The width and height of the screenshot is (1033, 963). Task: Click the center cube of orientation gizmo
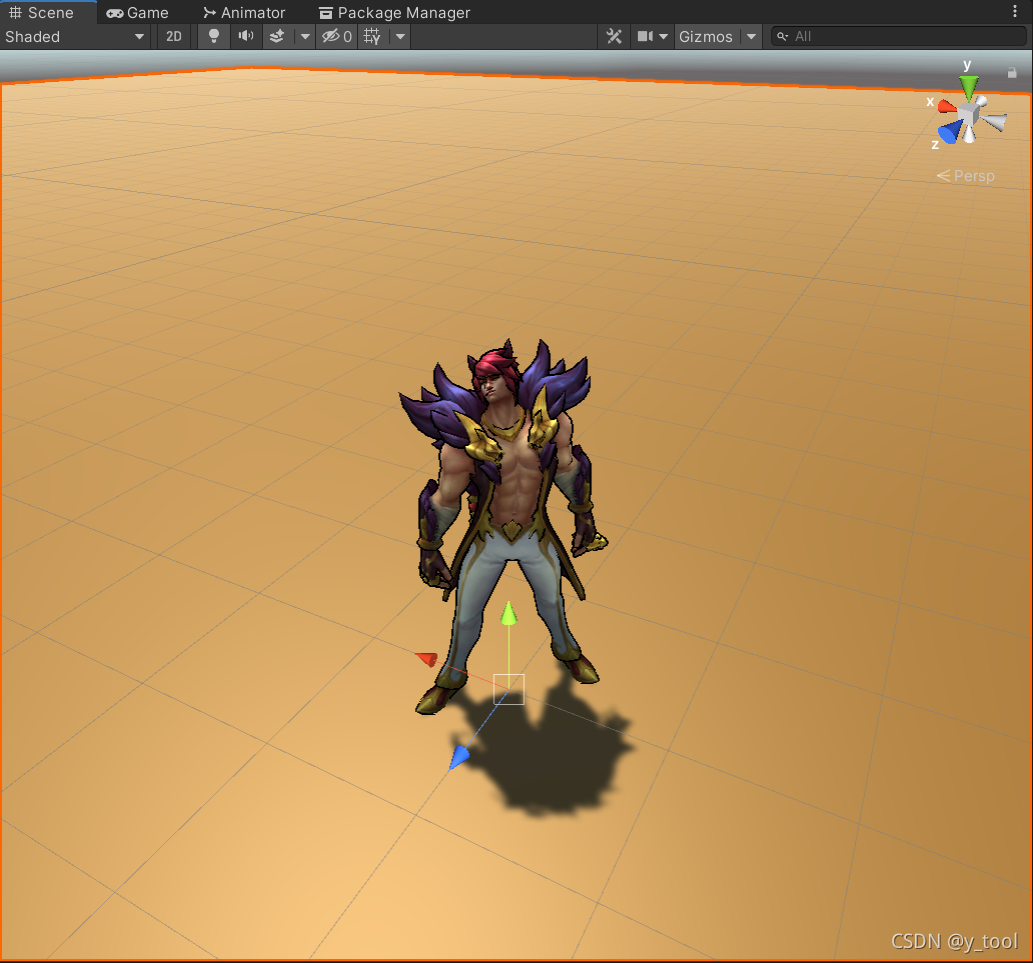(x=968, y=114)
